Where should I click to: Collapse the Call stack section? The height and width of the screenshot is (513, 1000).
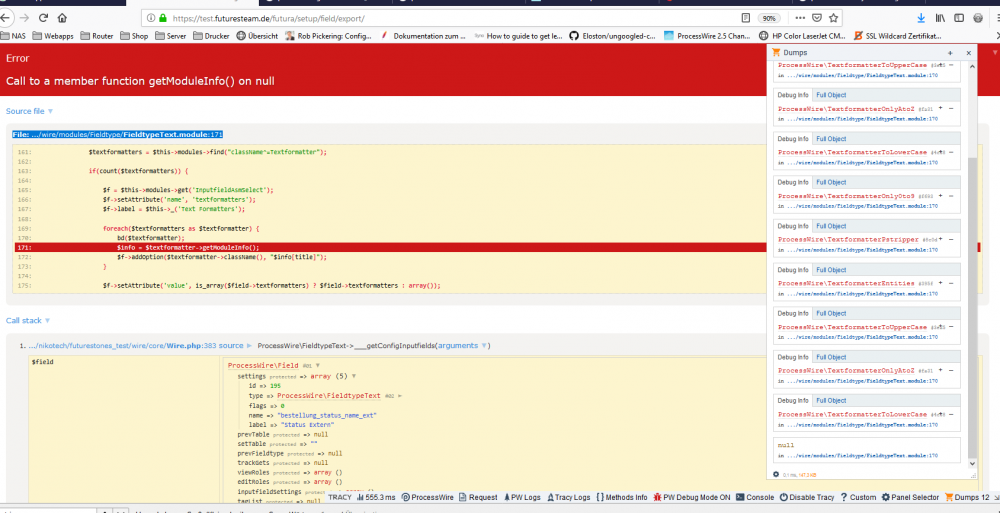coord(27,321)
